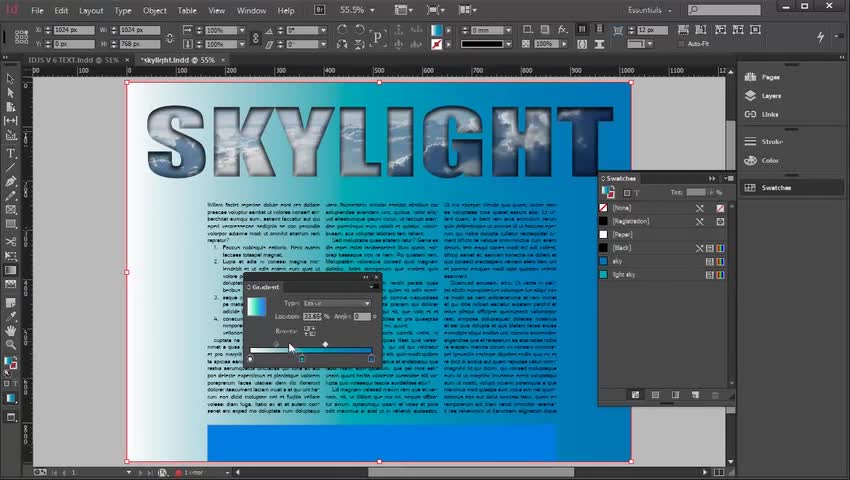Click the gradient Location percentage field
This screenshot has width=850, height=480.
pyautogui.click(x=312, y=316)
